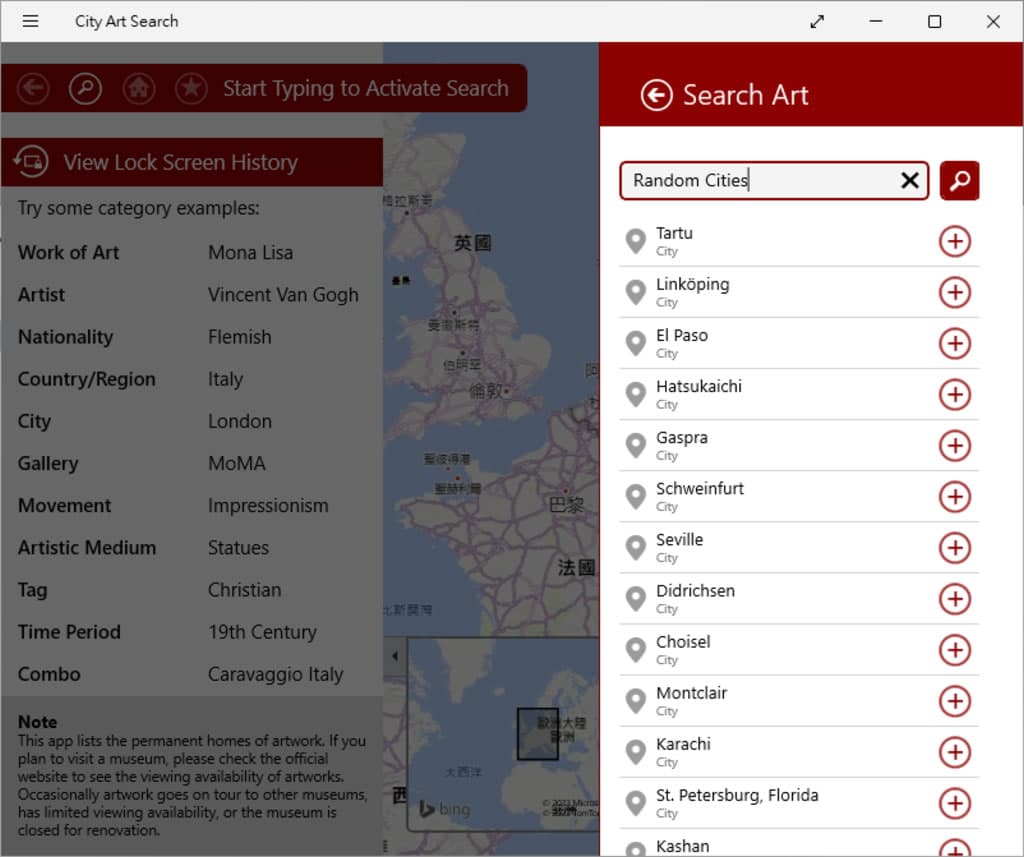Viewport: 1024px width, 857px height.
Task: Click the location pin beside Tartu
Action: (x=635, y=241)
